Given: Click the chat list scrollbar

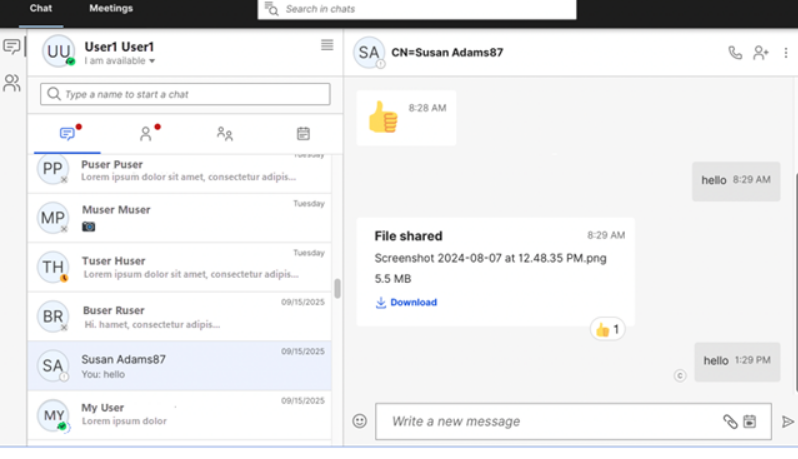Looking at the screenshot, I should [337, 289].
